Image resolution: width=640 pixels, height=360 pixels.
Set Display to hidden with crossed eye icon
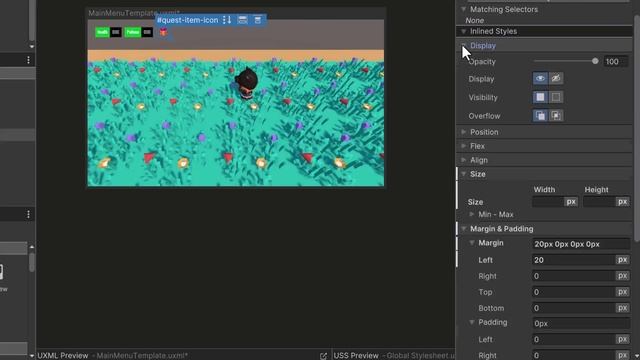pyautogui.click(x=556, y=78)
